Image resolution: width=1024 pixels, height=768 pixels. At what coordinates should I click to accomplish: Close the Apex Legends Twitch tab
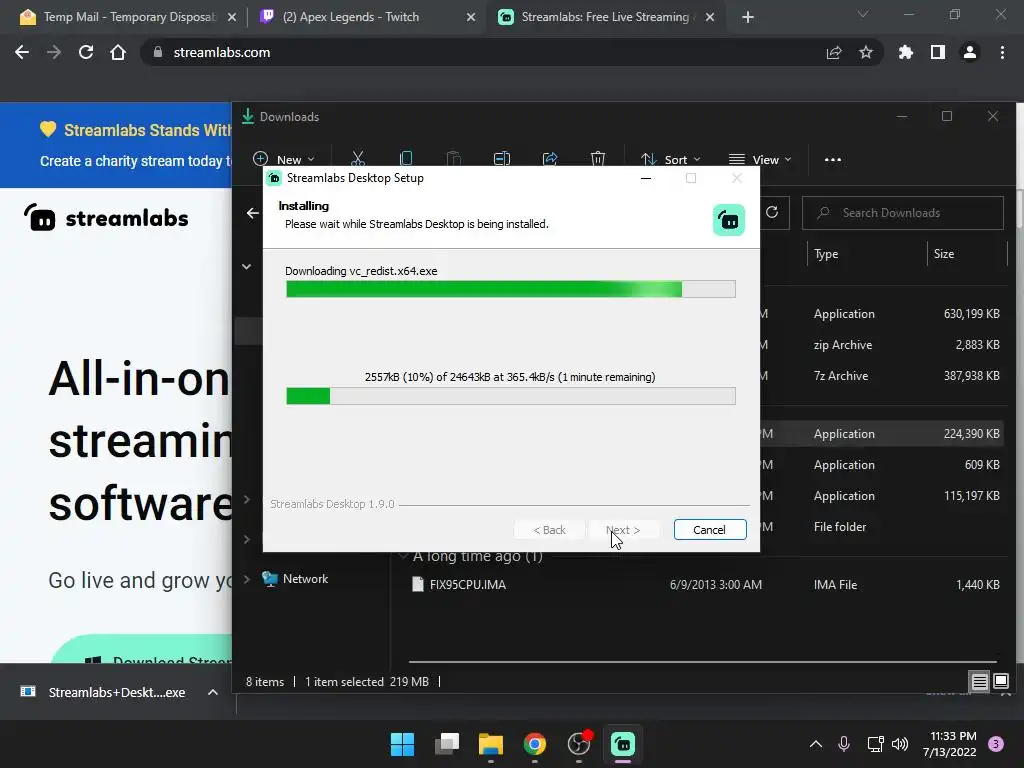[x=471, y=18]
